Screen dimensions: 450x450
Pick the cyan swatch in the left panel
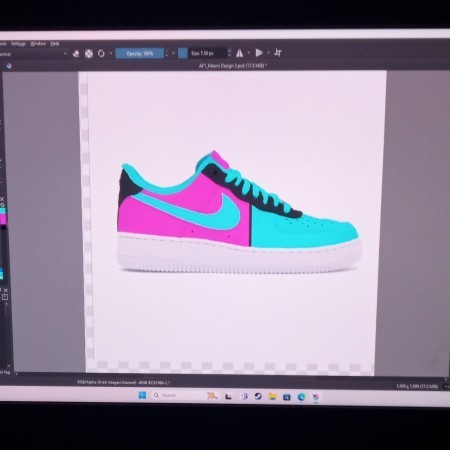[3, 211]
